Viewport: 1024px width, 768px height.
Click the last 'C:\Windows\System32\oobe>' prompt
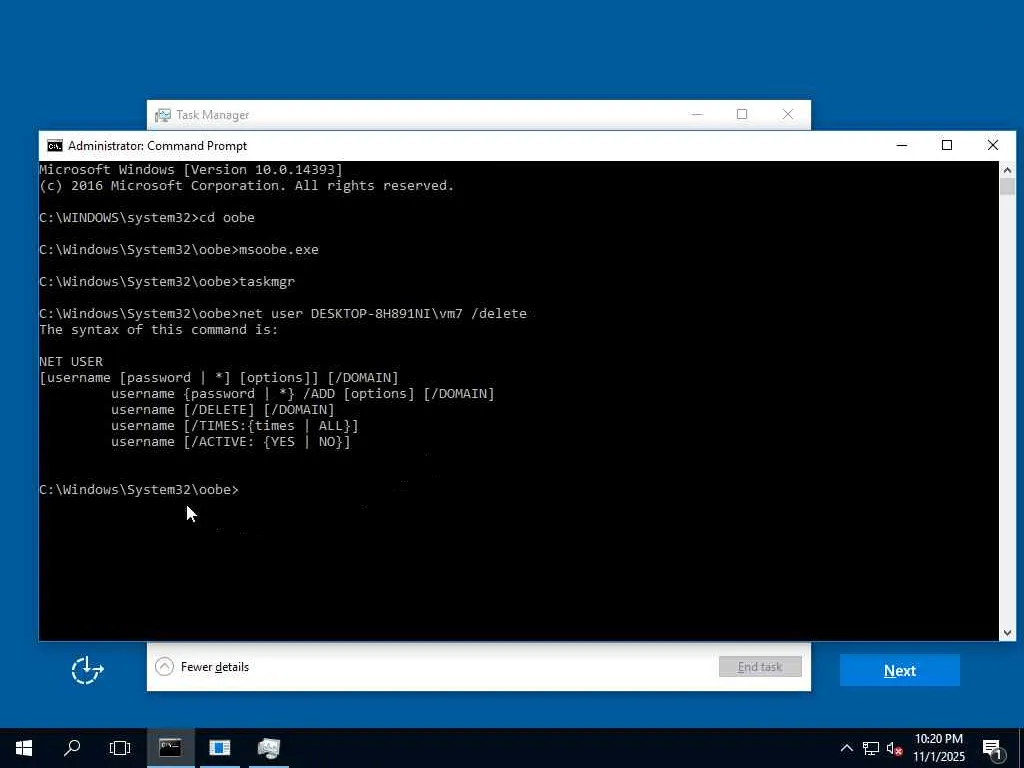point(139,490)
